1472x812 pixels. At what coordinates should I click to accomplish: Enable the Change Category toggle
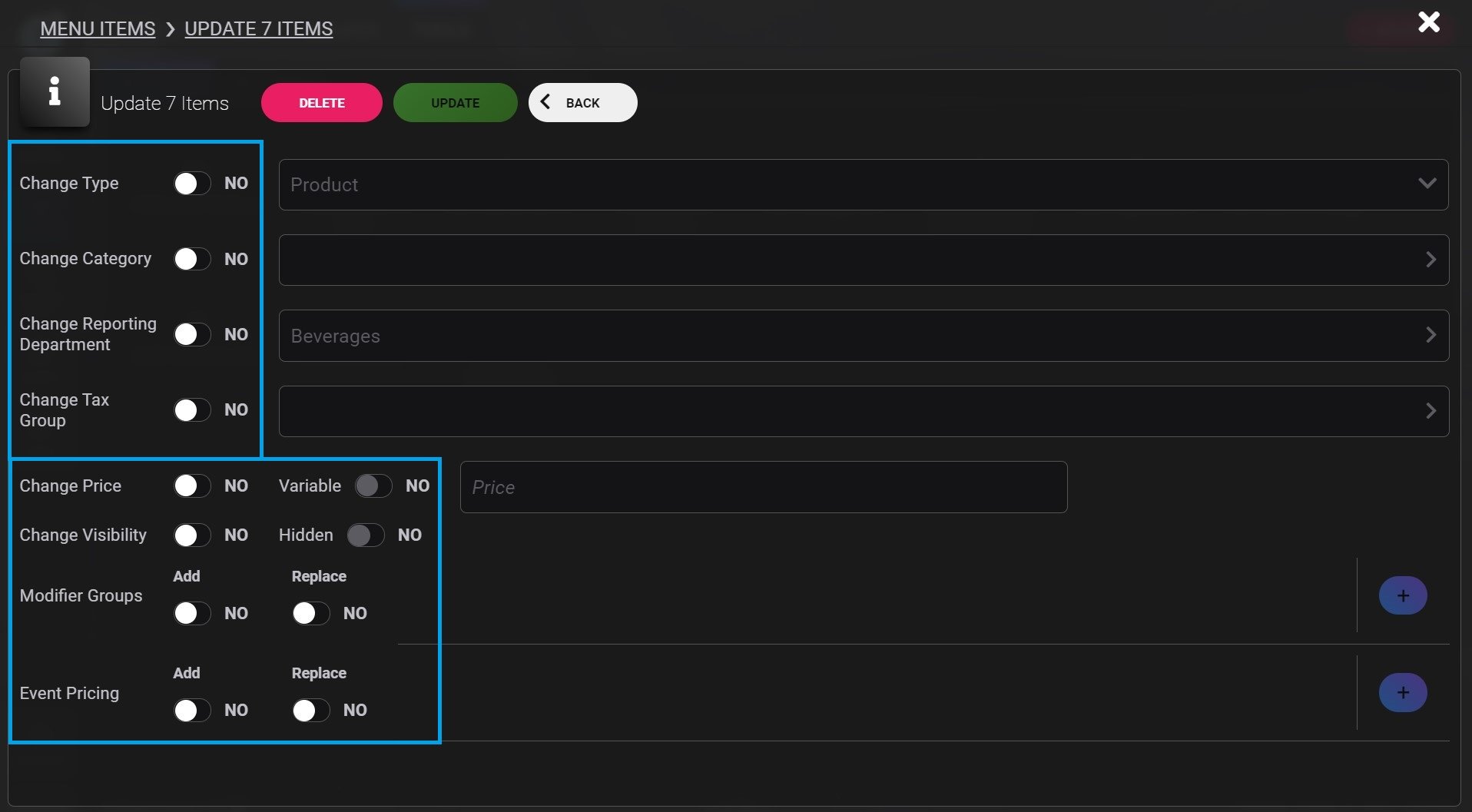pyautogui.click(x=191, y=259)
